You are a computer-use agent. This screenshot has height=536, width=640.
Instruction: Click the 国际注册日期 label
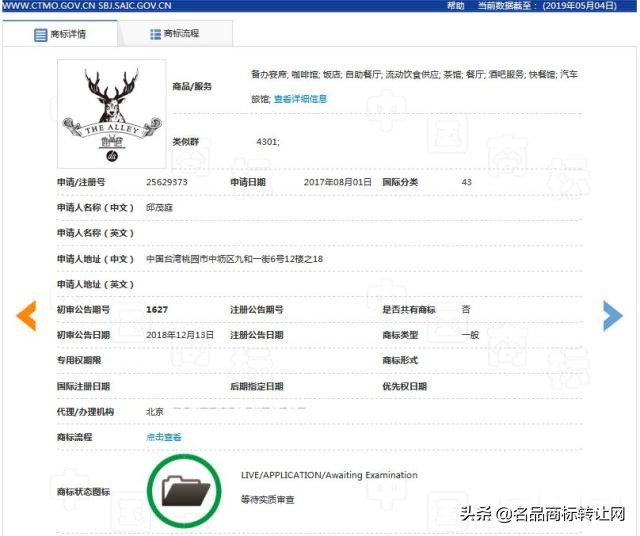(83, 386)
